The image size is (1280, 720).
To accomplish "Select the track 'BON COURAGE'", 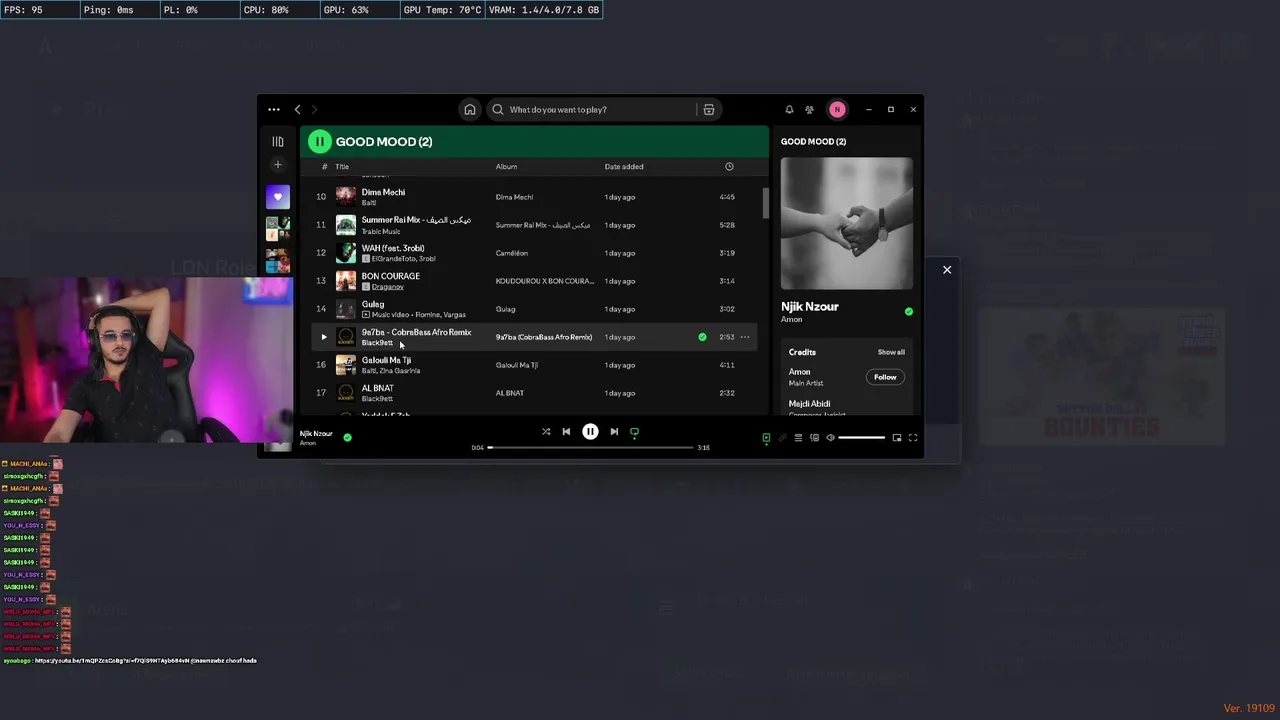I will 391,276.
